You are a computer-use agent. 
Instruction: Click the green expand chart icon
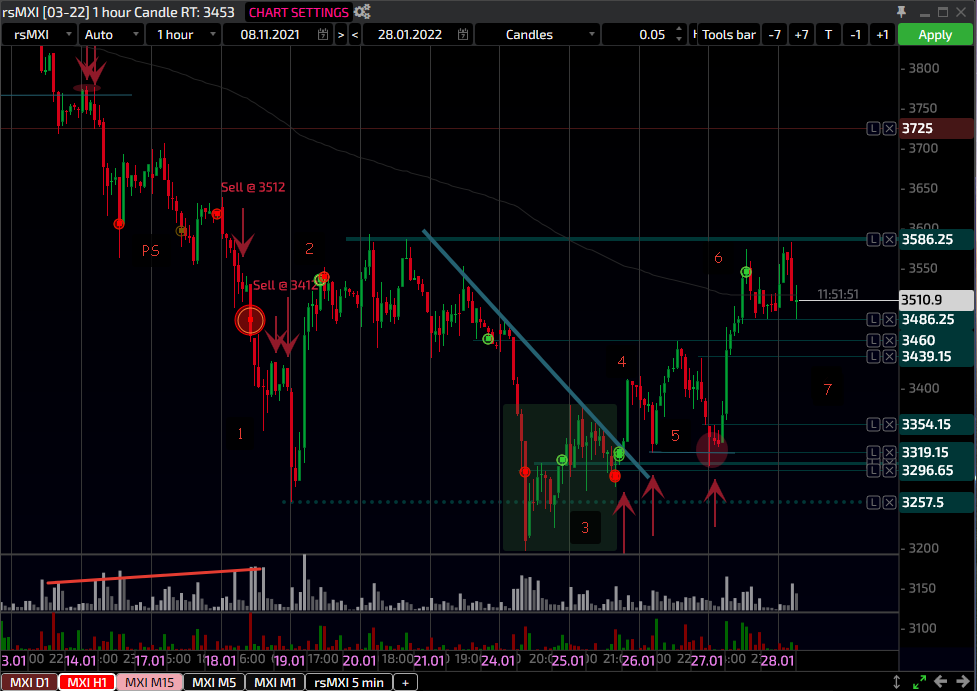point(919,682)
